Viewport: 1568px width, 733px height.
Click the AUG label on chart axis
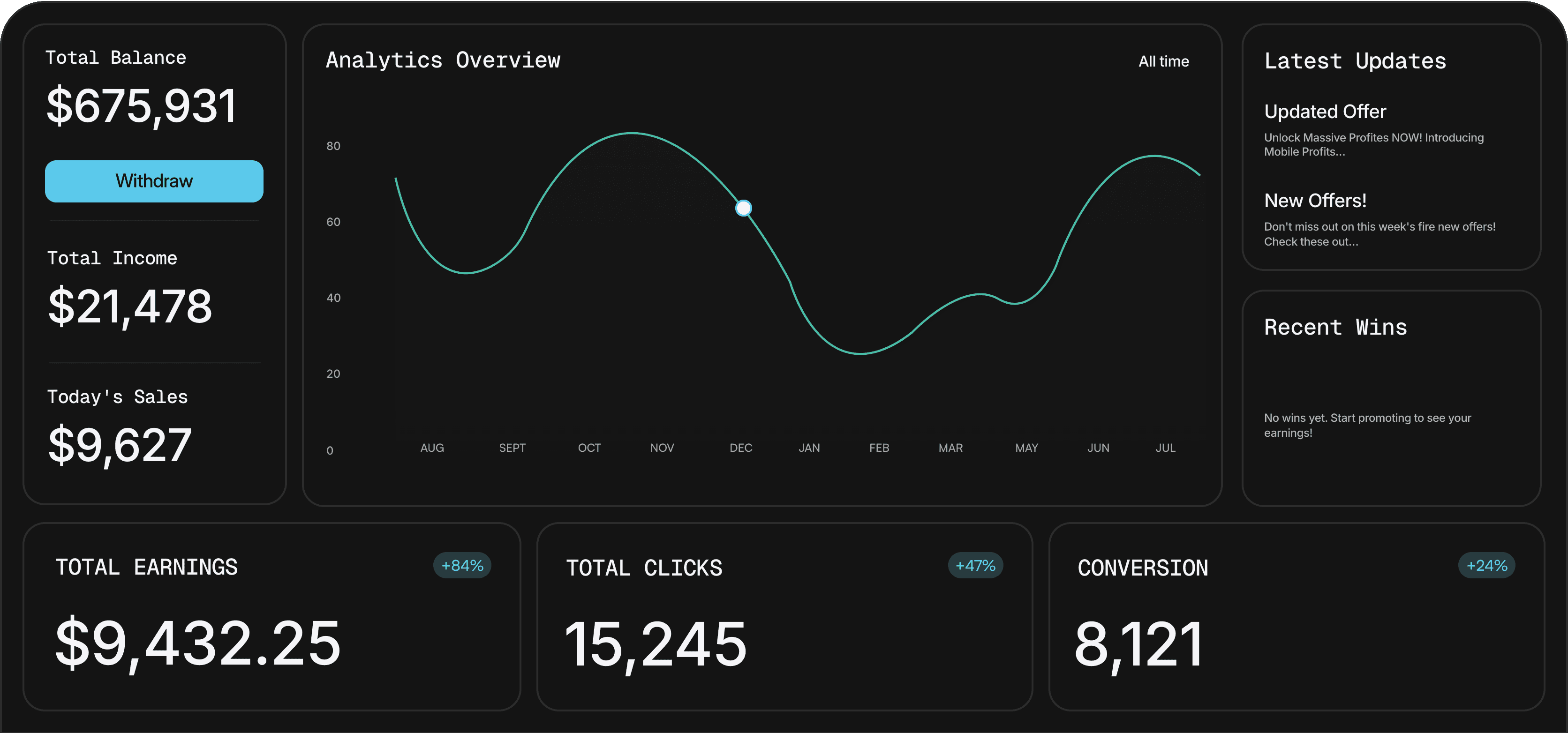click(x=432, y=448)
